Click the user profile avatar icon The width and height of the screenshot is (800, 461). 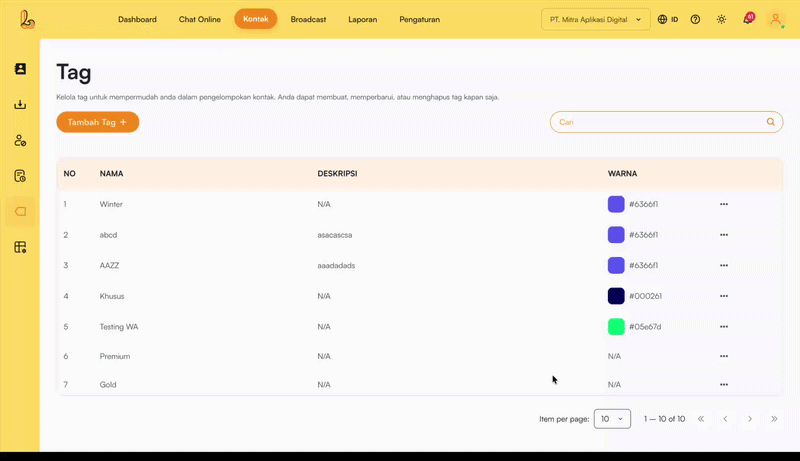(x=775, y=19)
